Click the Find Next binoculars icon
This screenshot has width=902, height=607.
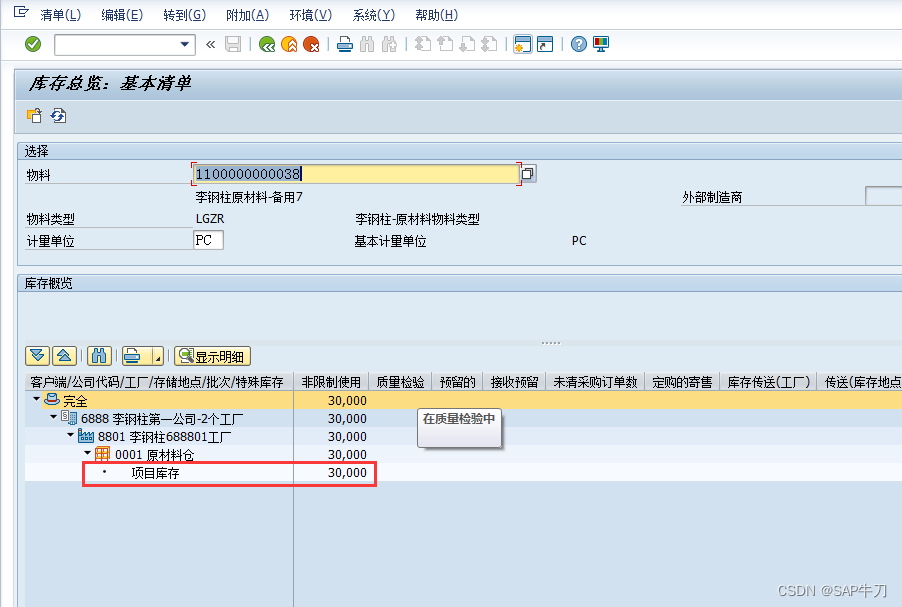(x=389, y=44)
